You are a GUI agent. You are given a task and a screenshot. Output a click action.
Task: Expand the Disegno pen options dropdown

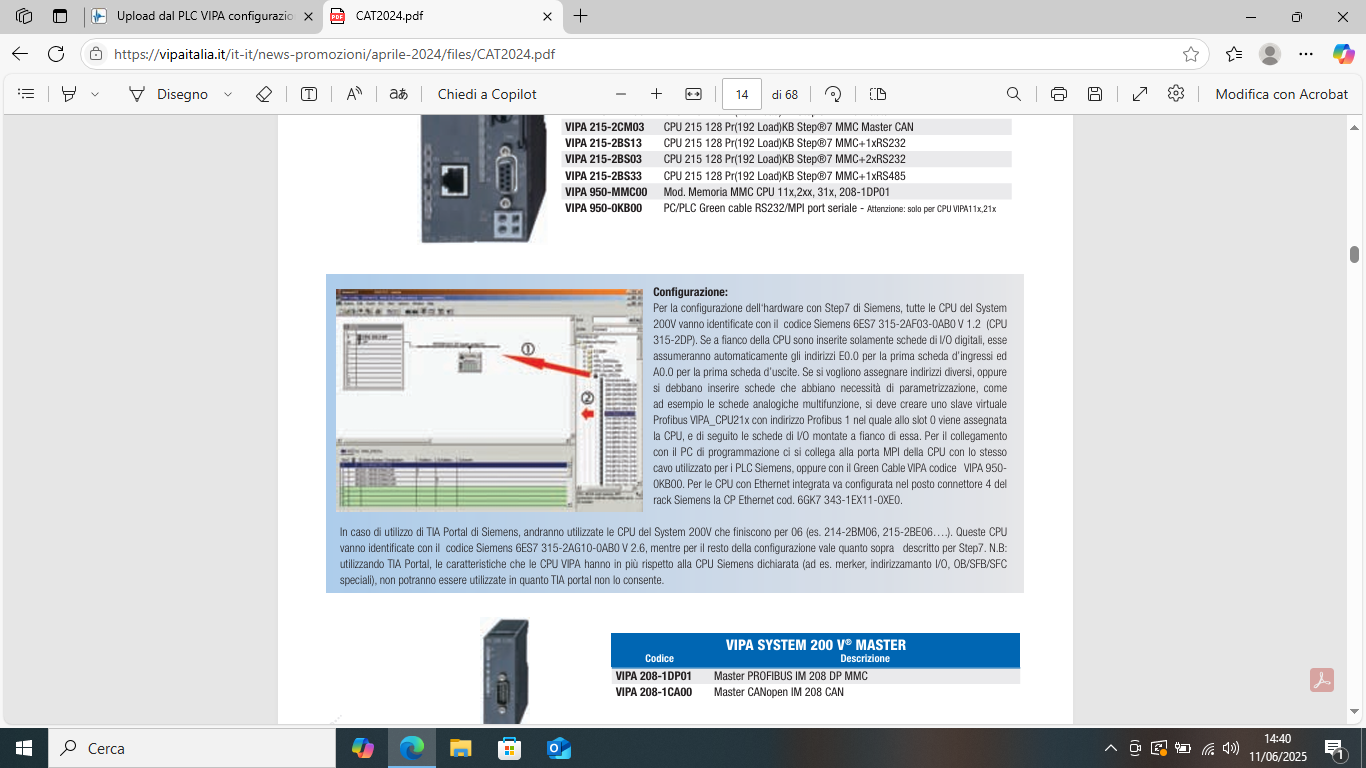point(228,94)
